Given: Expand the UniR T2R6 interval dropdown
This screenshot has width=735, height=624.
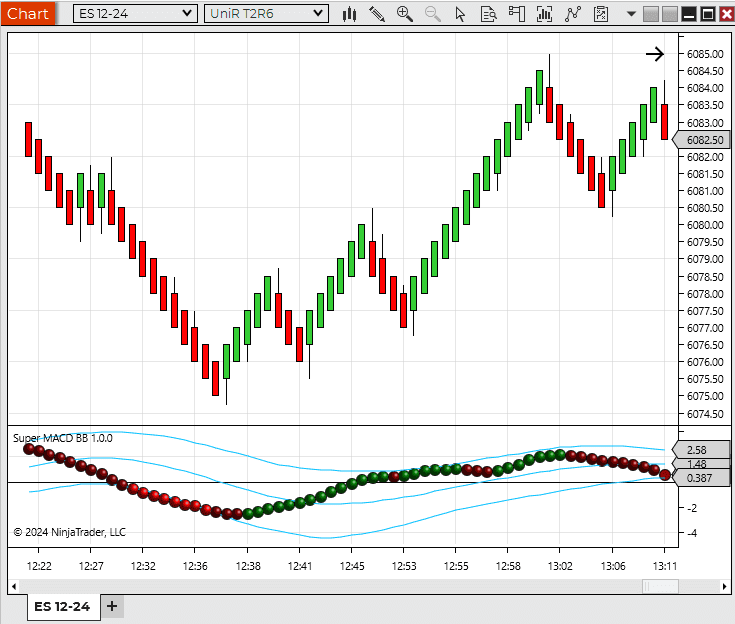Looking at the screenshot, I should click(317, 14).
